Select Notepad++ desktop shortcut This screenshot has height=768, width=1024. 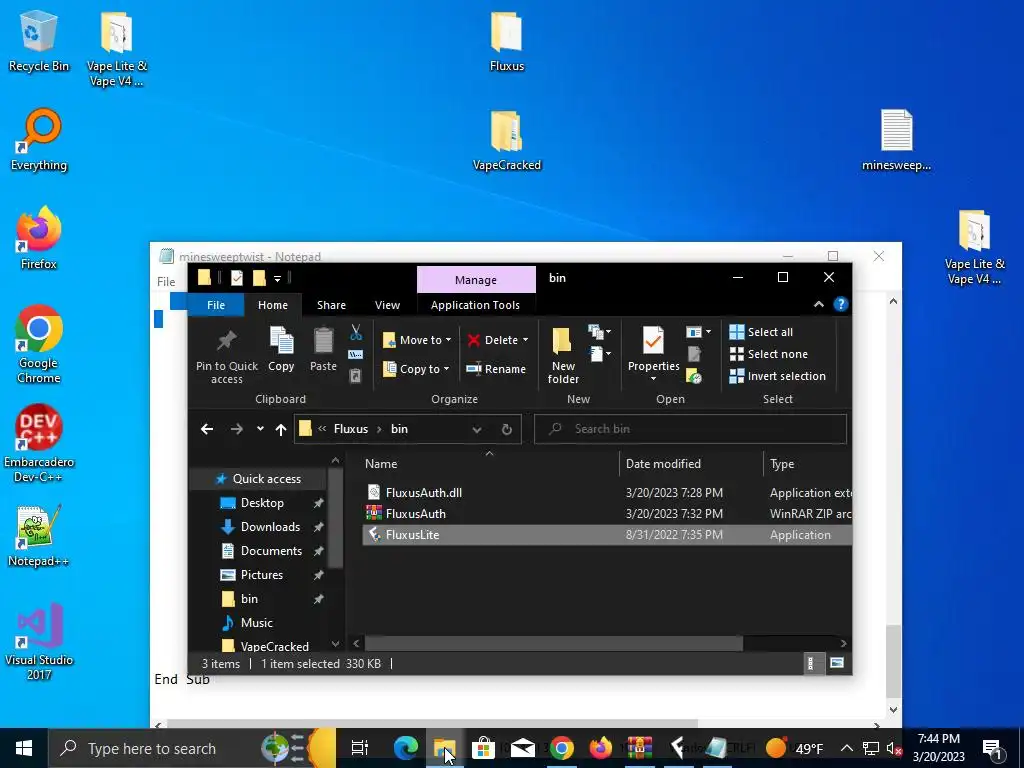click(x=39, y=536)
